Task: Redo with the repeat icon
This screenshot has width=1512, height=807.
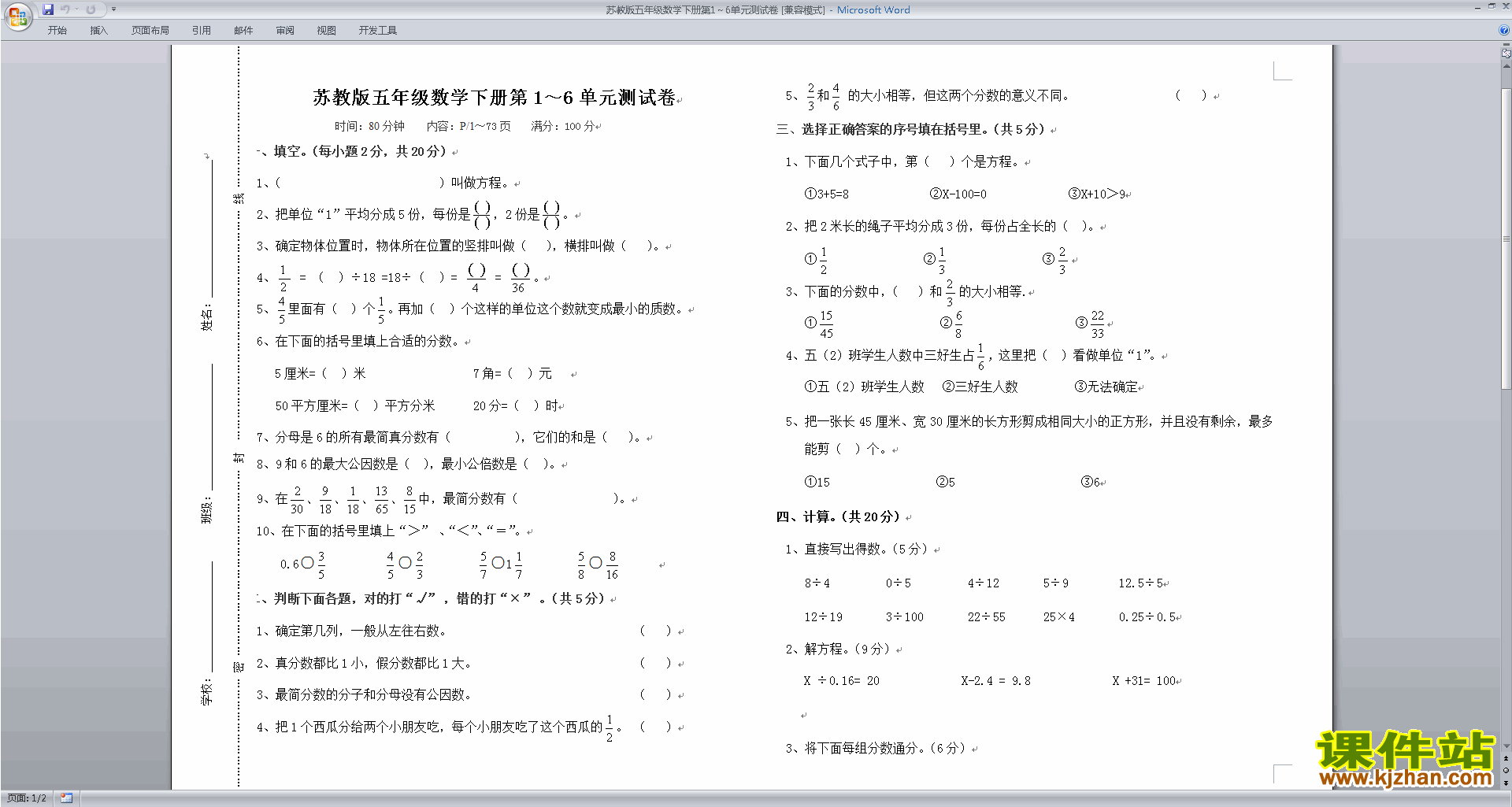Action: tap(91, 9)
